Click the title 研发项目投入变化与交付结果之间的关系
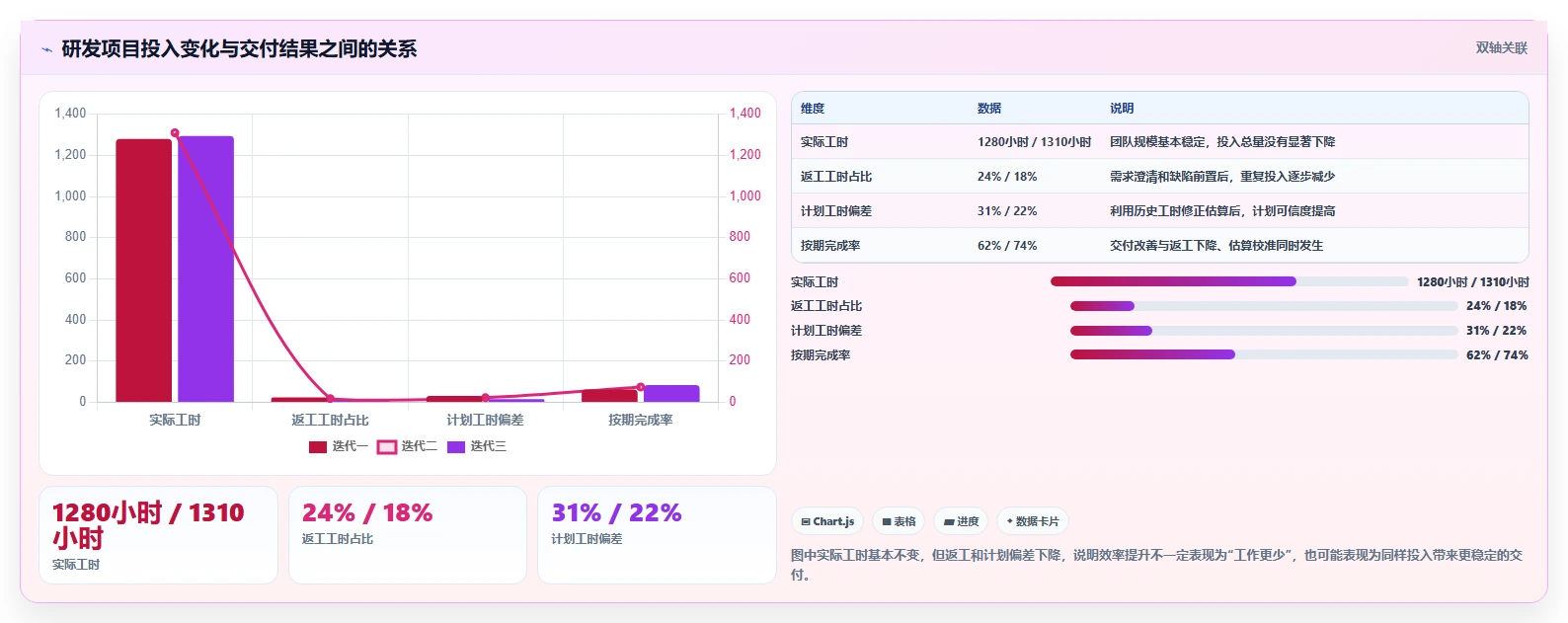1568x623 pixels. coord(239,49)
